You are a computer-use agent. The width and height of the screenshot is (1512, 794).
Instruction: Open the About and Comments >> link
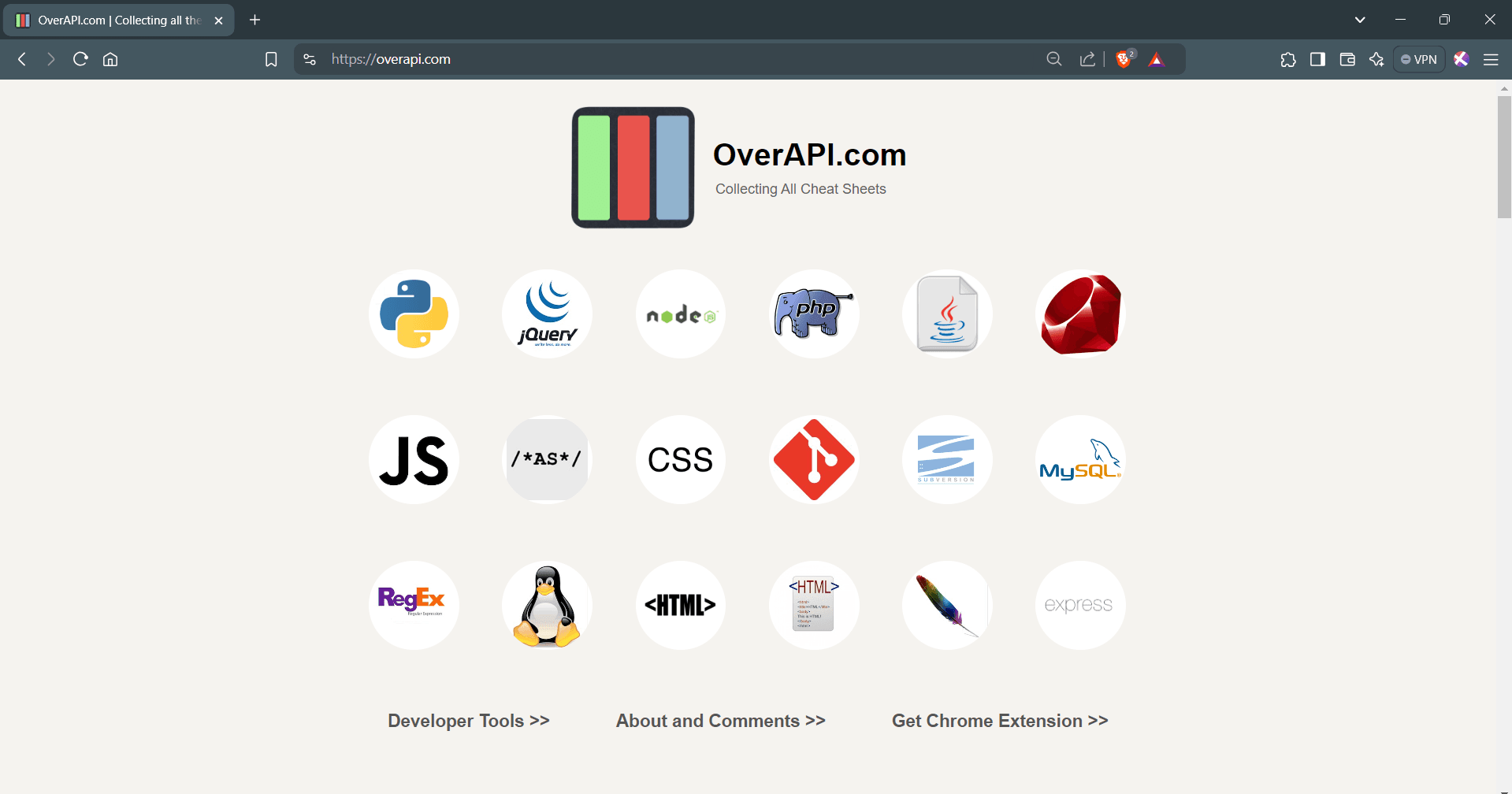click(x=721, y=721)
